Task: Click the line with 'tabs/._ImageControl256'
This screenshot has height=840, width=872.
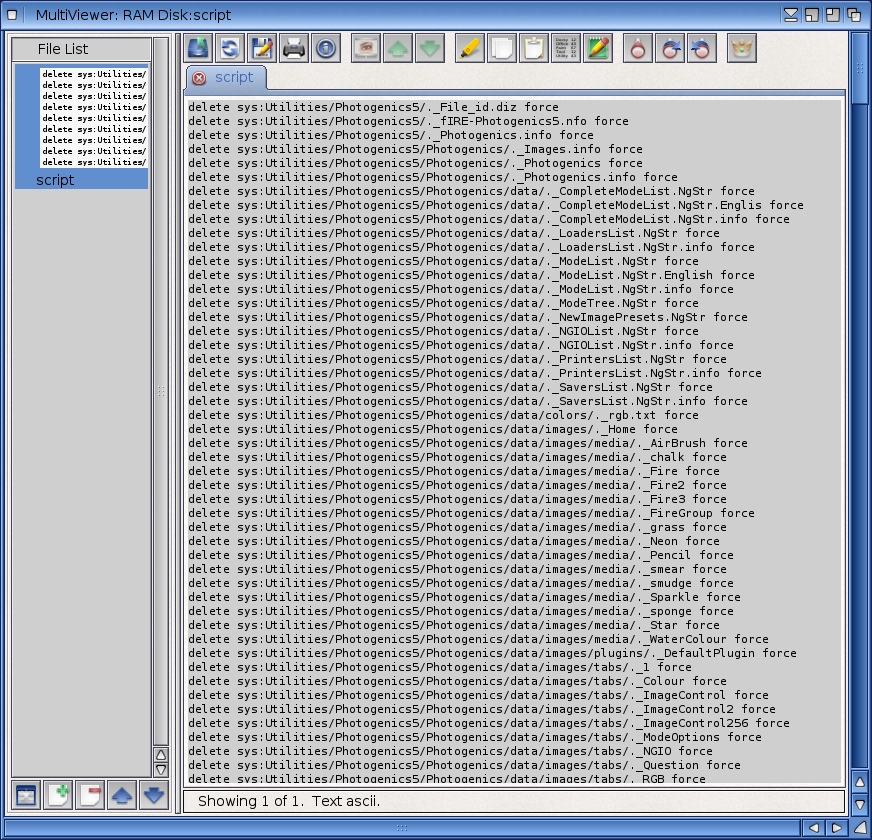Action: (x=489, y=723)
